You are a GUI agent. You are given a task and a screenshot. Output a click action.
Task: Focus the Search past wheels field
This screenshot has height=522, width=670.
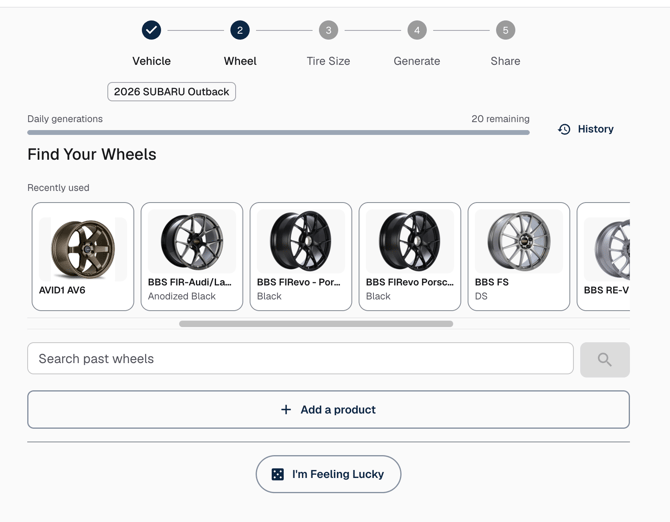click(x=300, y=358)
